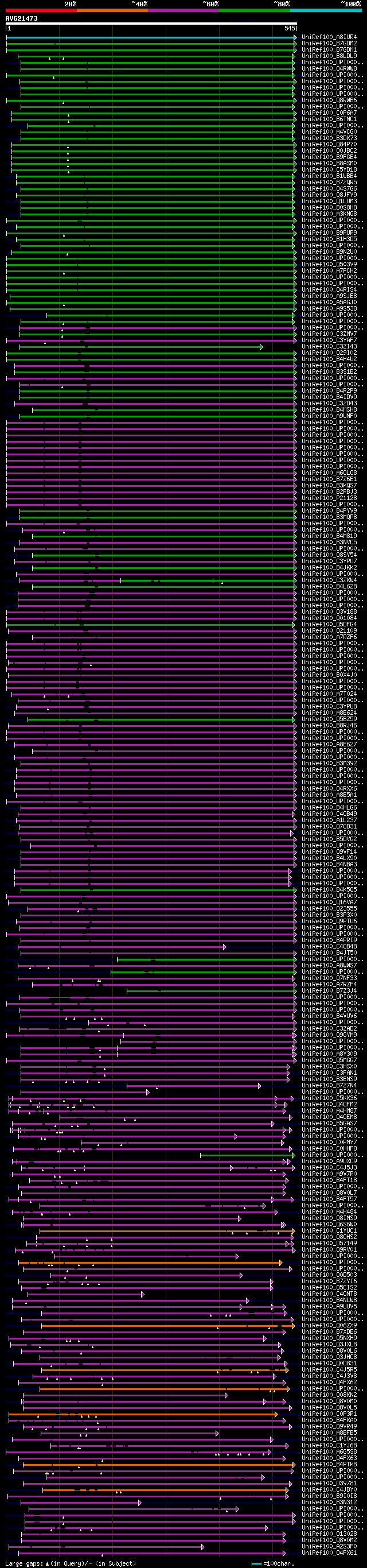Screen dimensions: 367x1568
Task: Open UniRef100_Q503V9 hit
Action: pos(329,265)
